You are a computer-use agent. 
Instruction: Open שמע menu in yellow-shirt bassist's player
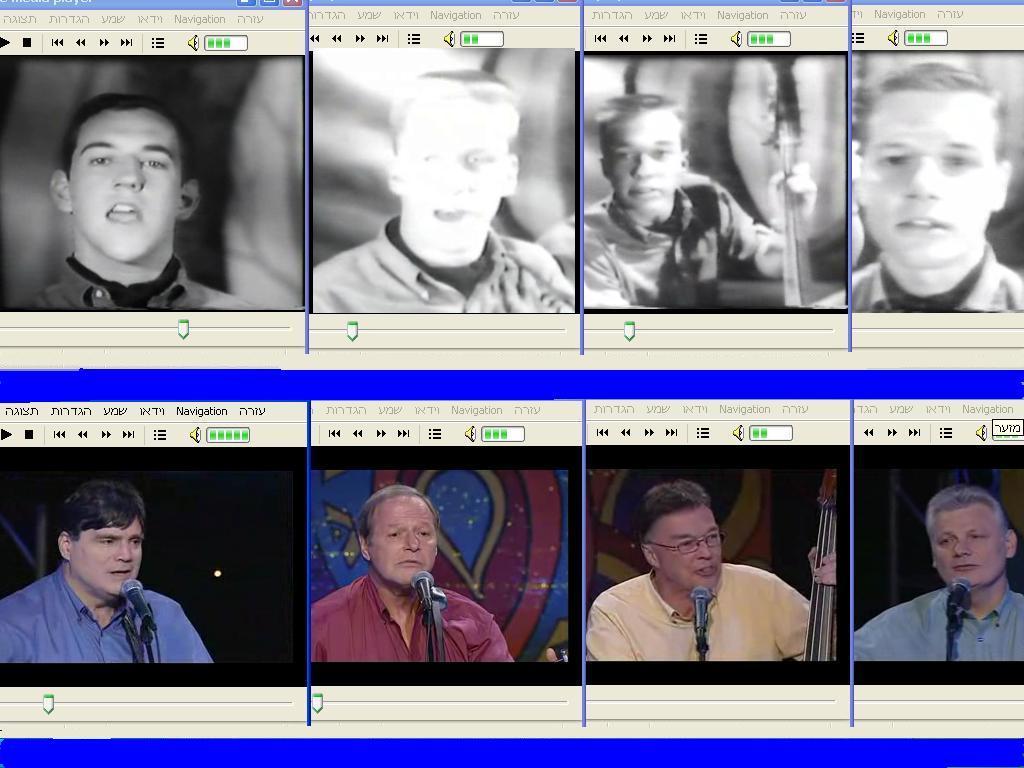[656, 409]
